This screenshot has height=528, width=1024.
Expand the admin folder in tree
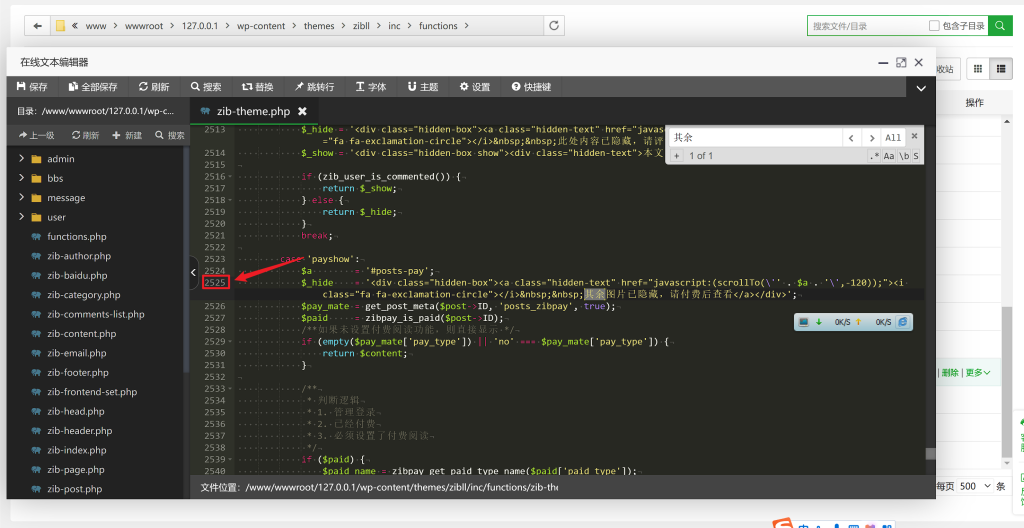point(22,159)
